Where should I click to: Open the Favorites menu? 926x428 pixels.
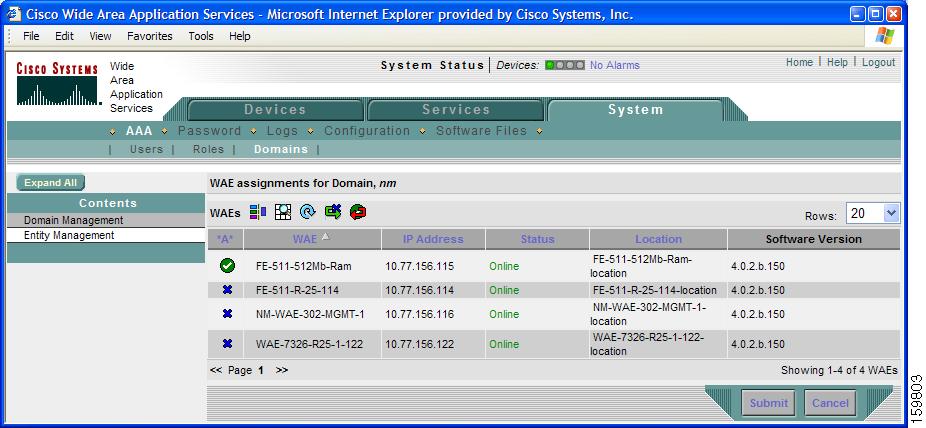[150, 36]
